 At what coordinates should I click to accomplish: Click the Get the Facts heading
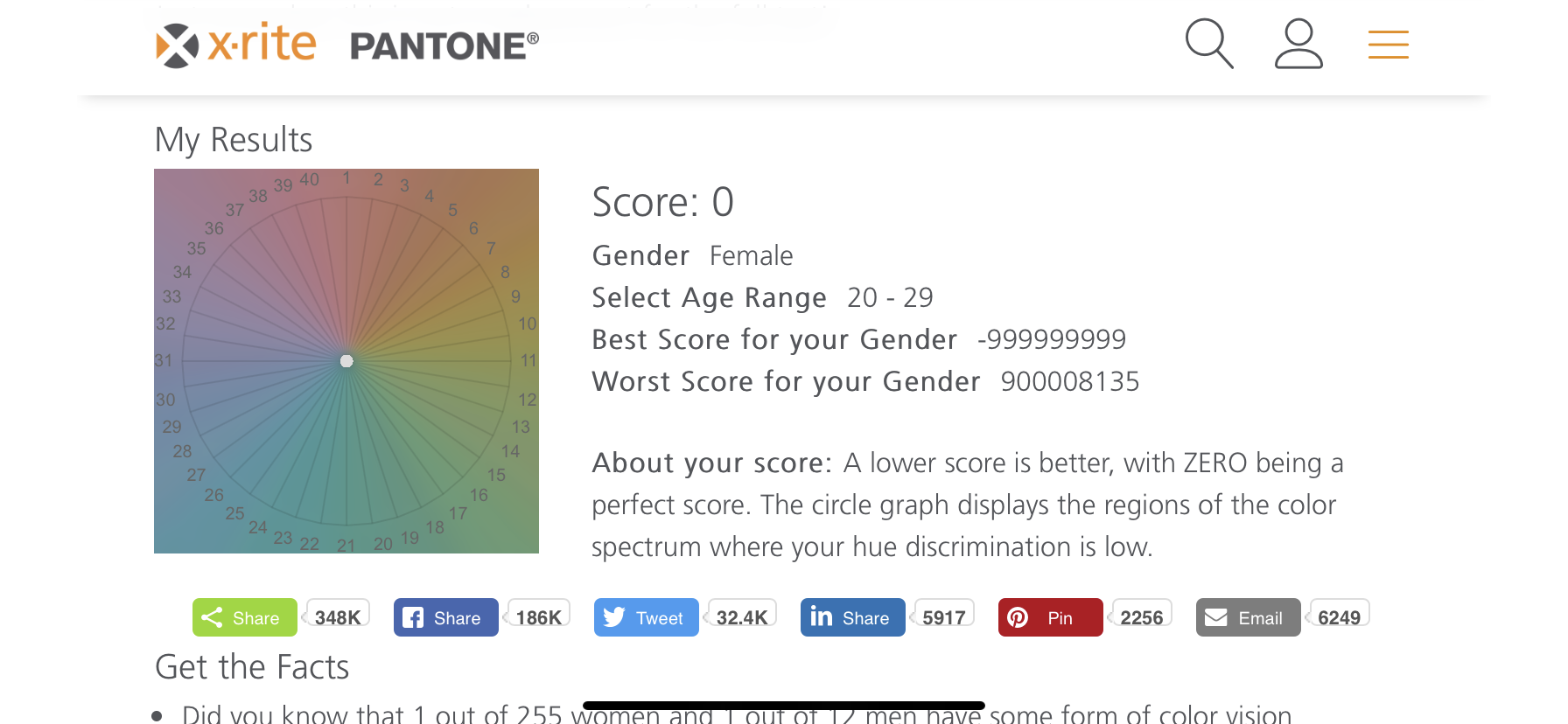(252, 667)
